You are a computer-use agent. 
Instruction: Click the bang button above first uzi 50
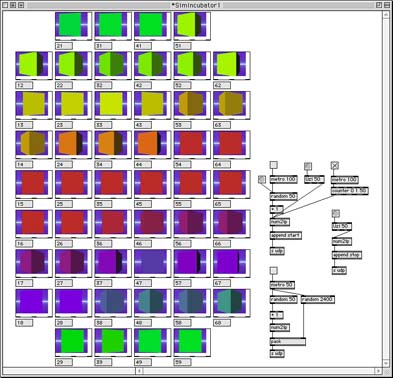308,166
